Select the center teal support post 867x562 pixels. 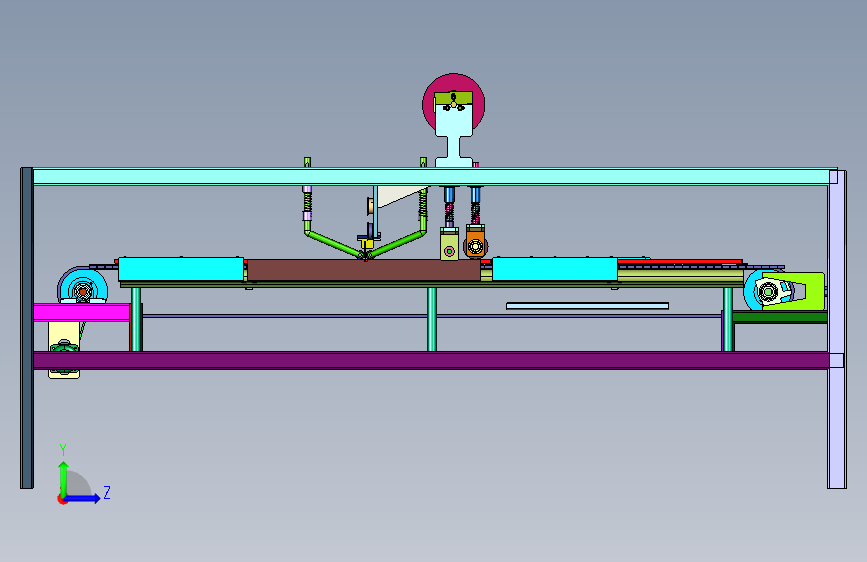(x=432, y=319)
